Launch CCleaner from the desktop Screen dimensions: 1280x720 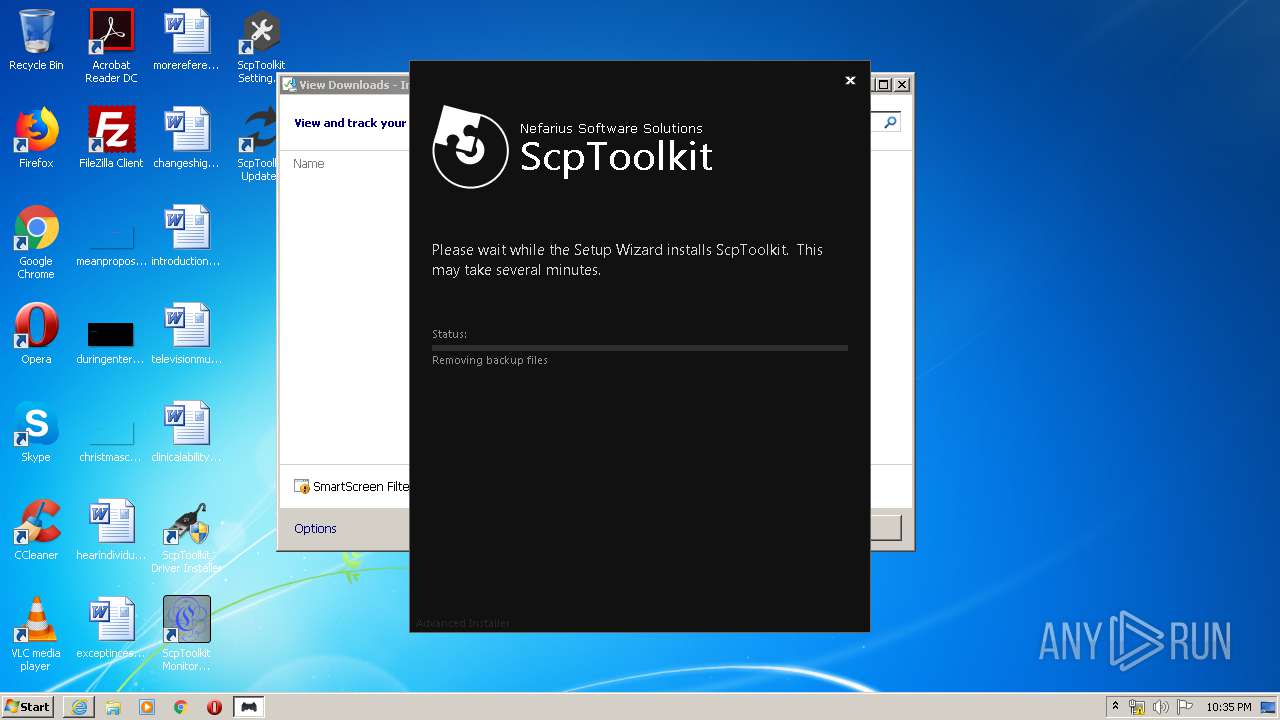pyautogui.click(x=36, y=530)
